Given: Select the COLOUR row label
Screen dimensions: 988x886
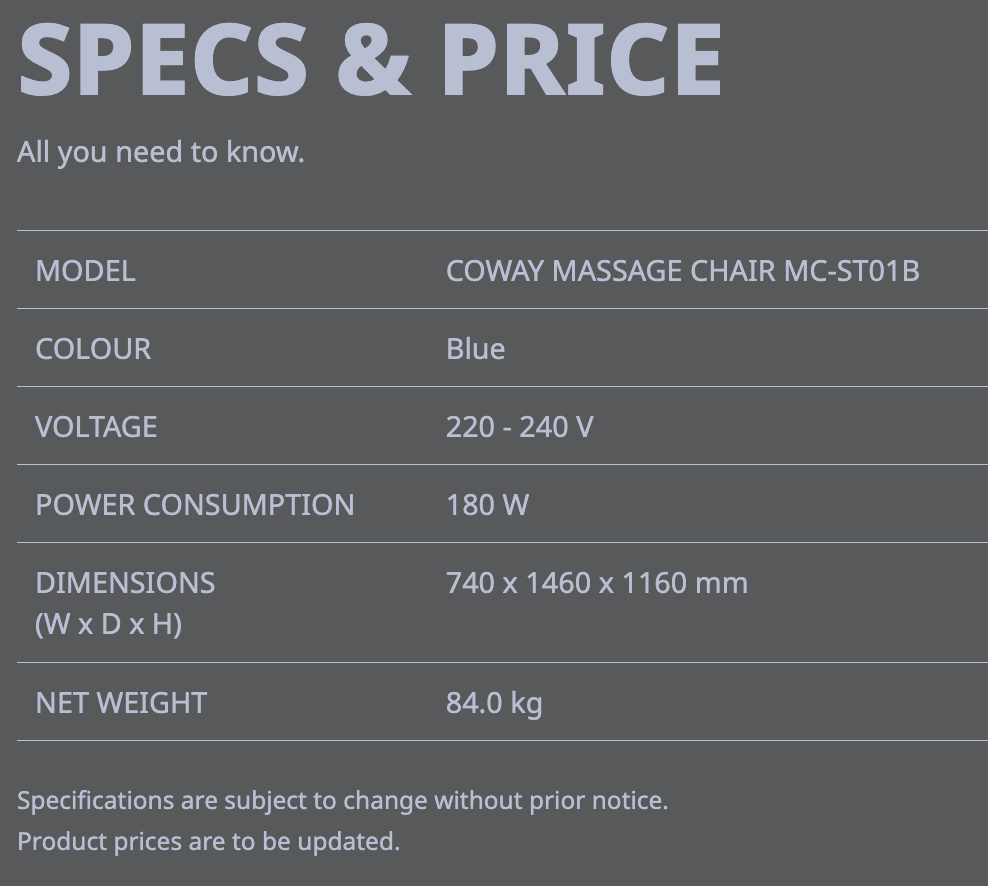Looking at the screenshot, I should tap(93, 349).
